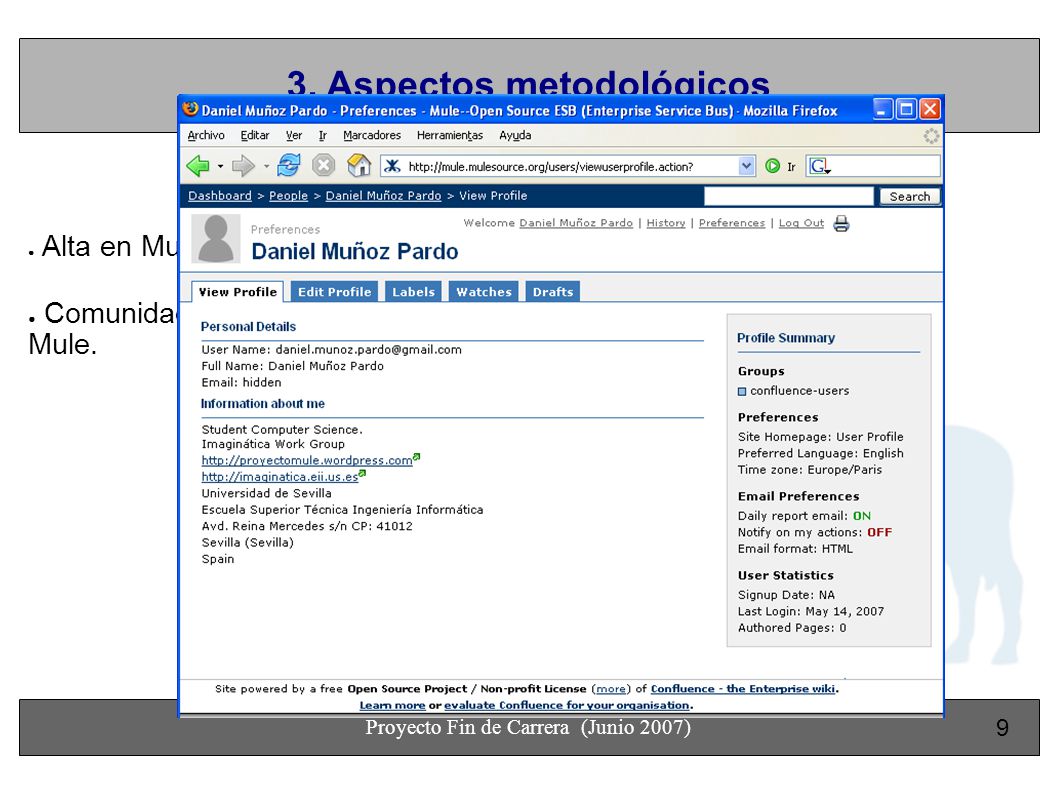Open the Ir menu

coord(323,136)
